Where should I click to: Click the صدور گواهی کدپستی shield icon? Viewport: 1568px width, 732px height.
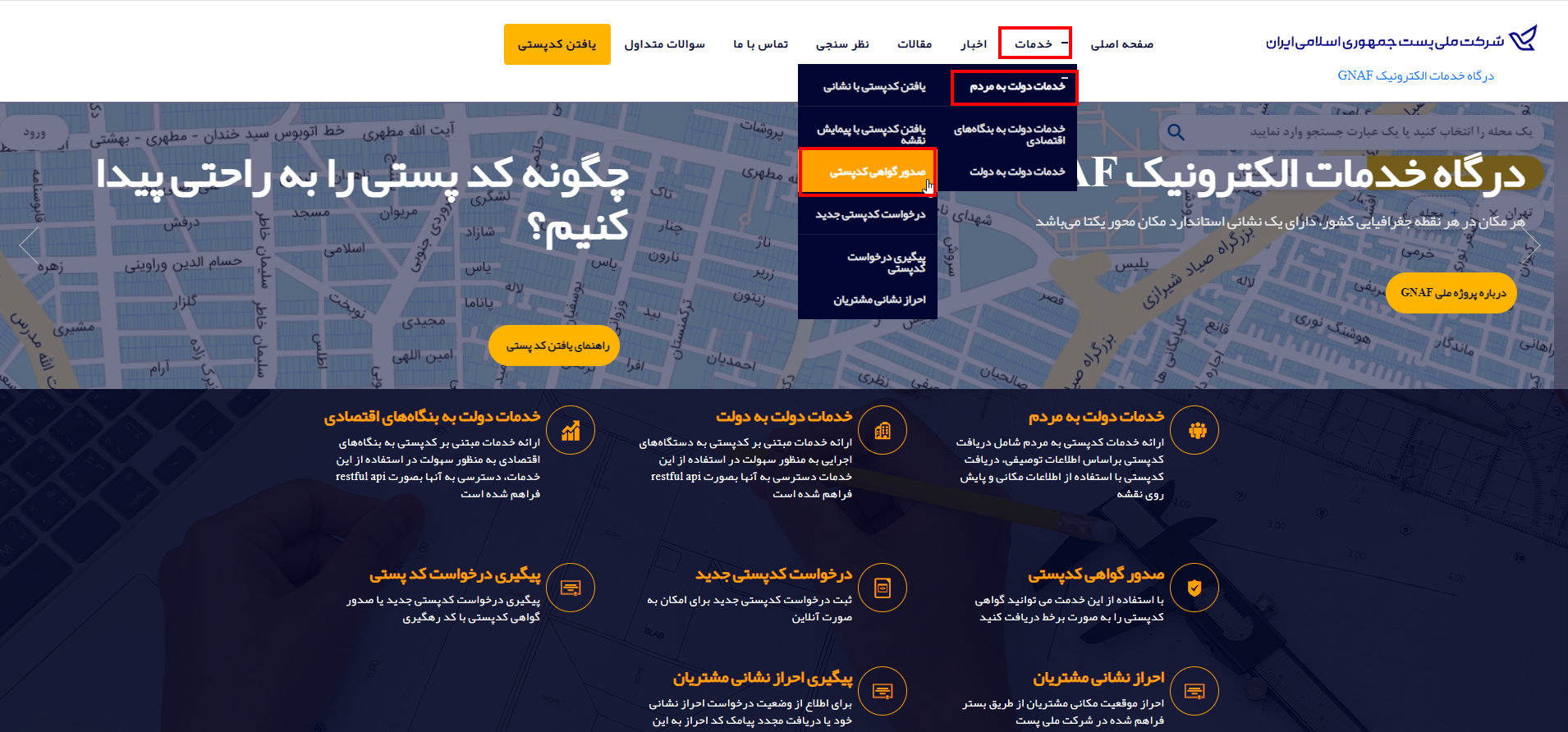(x=1194, y=588)
